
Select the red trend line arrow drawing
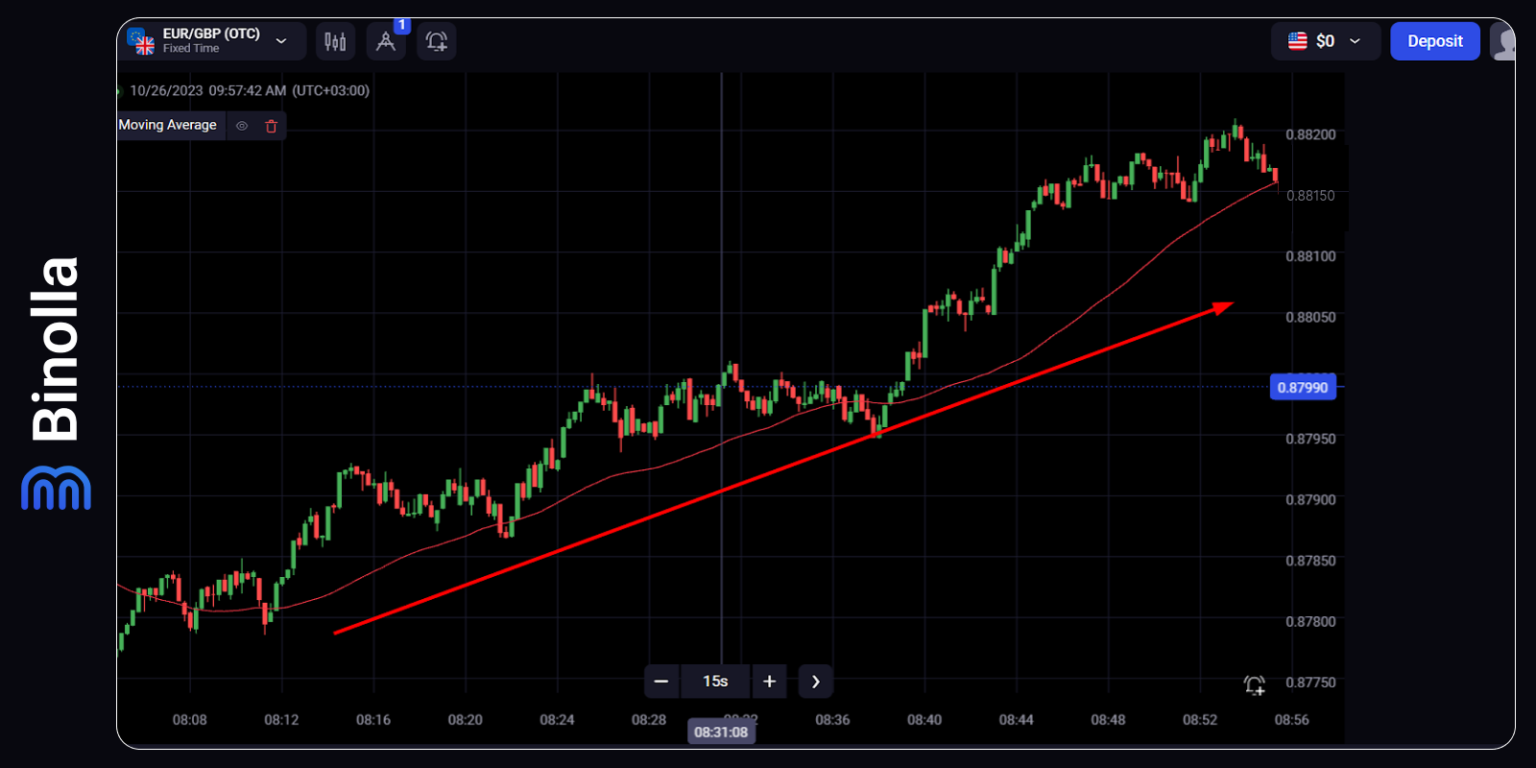780,468
